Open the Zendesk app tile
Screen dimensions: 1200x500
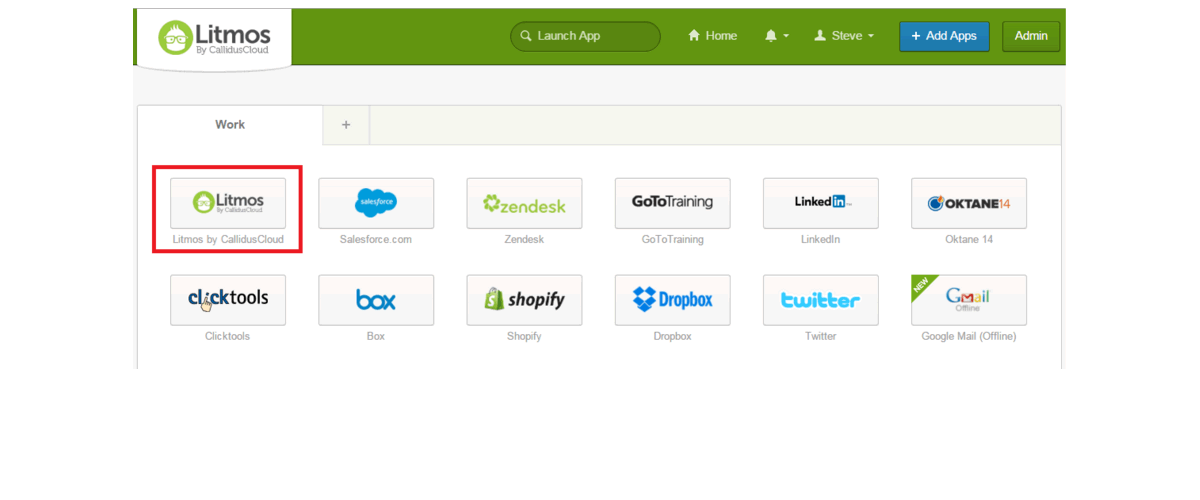(524, 203)
